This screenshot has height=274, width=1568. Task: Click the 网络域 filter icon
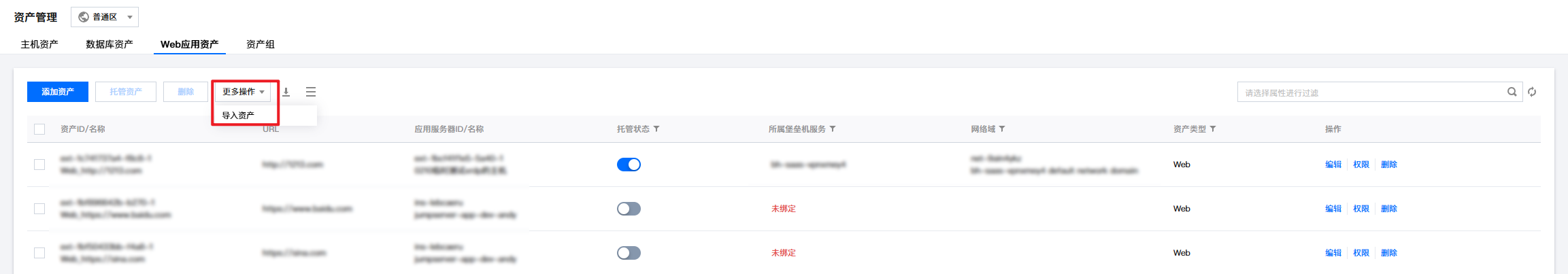[x=1002, y=129]
